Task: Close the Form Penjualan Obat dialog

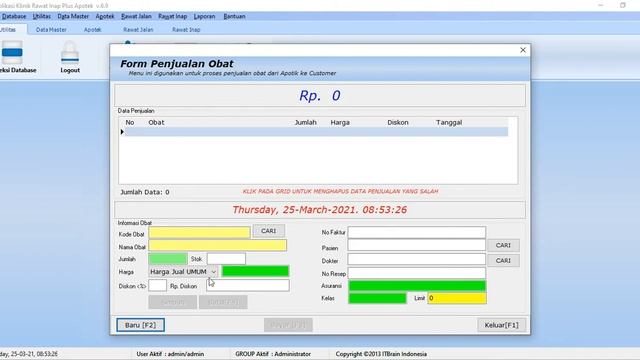Action: 523,50
